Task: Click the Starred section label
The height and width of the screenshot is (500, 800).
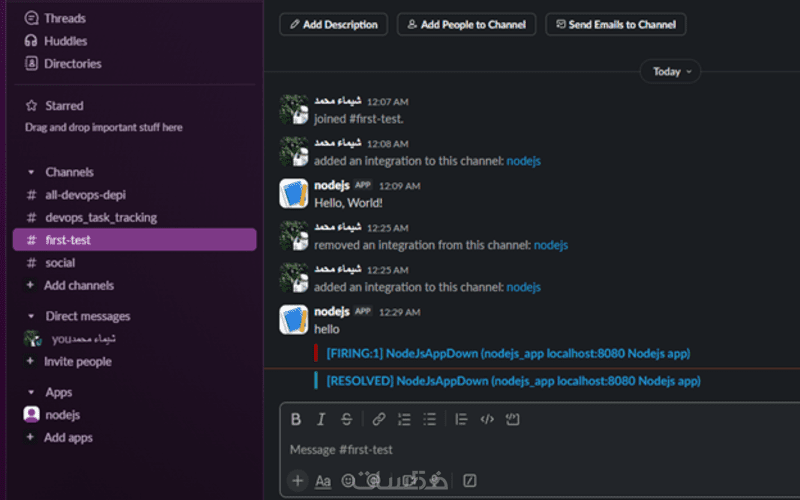Action: pos(64,106)
